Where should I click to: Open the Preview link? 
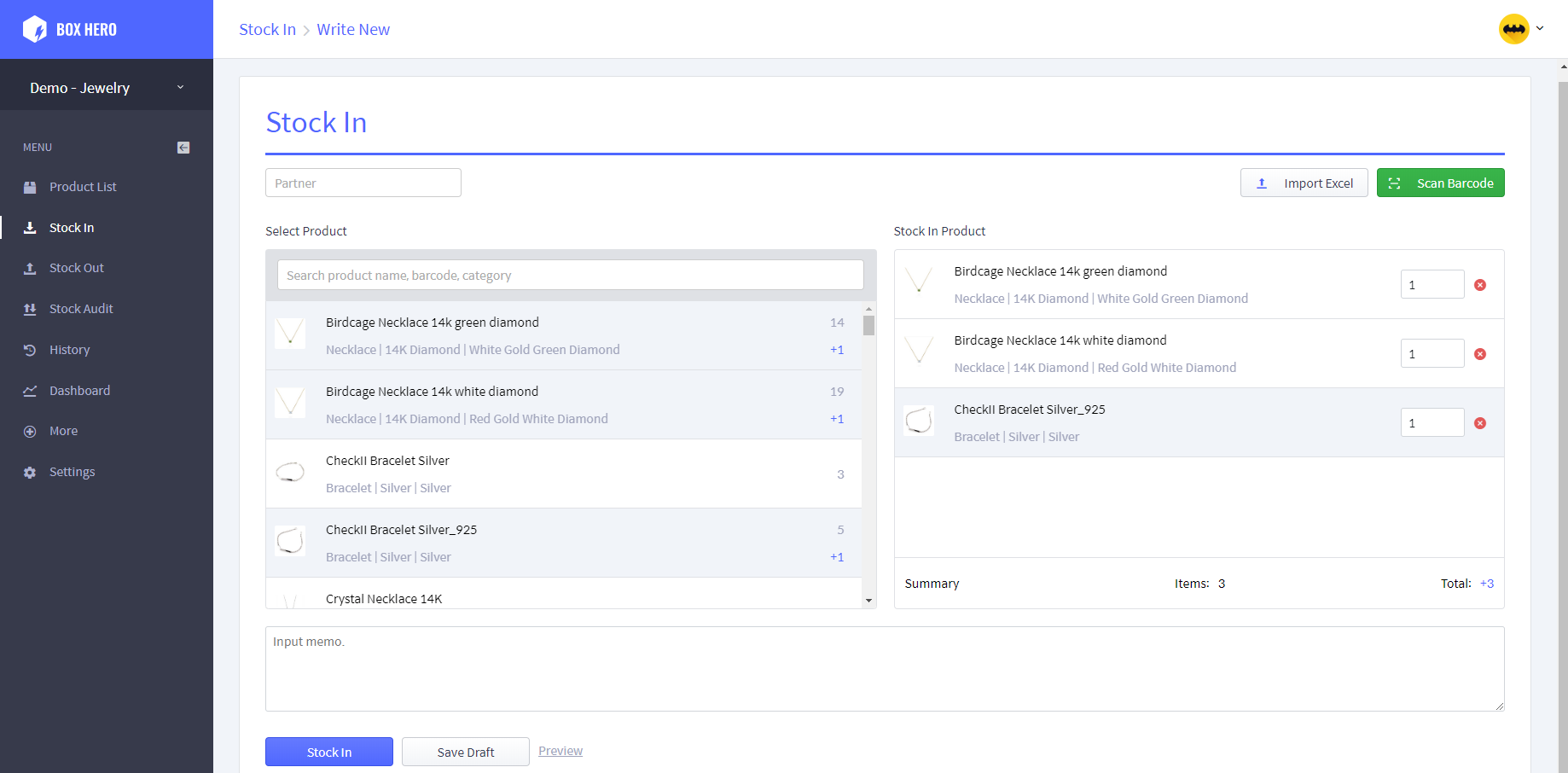point(560,751)
